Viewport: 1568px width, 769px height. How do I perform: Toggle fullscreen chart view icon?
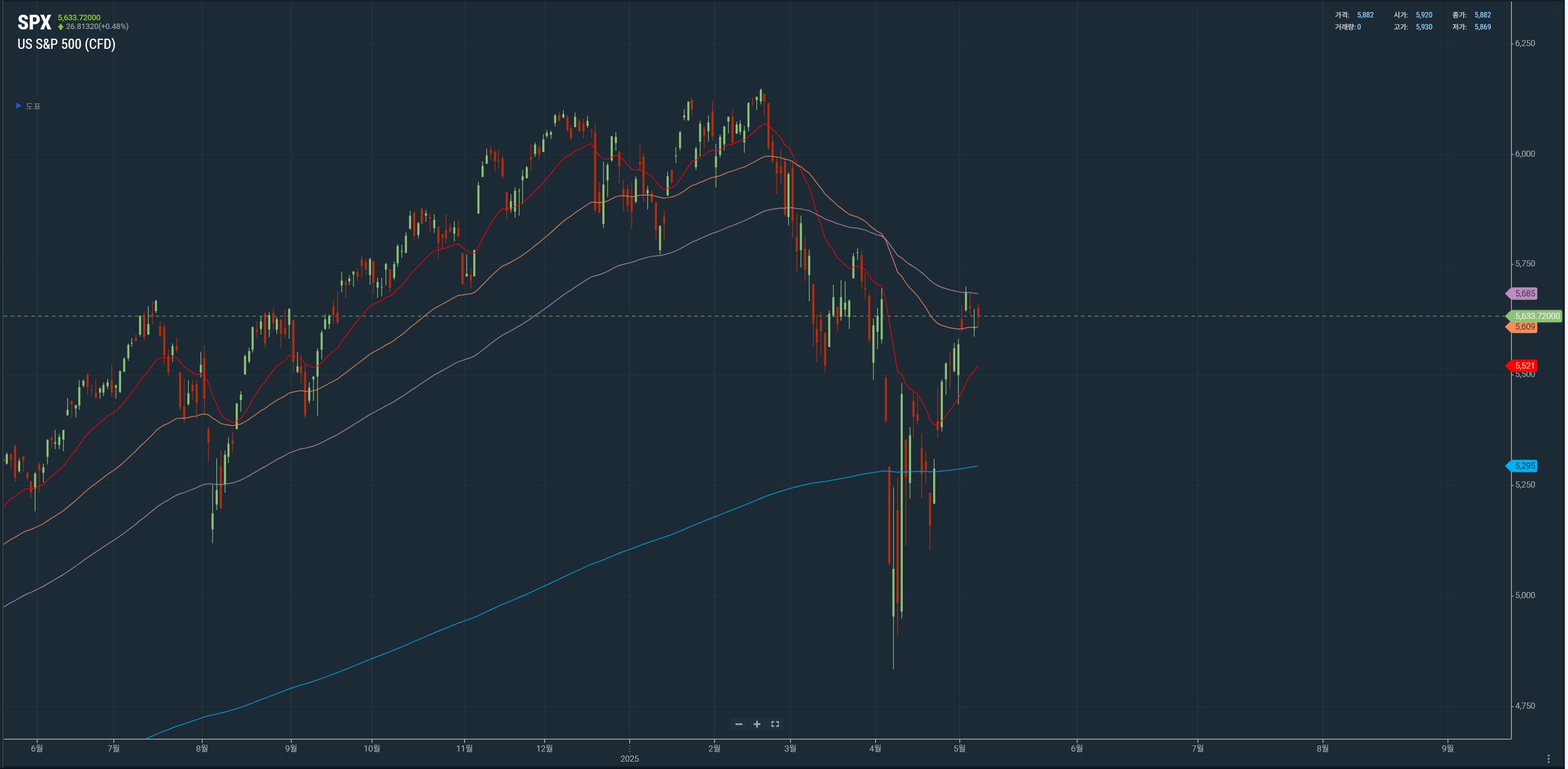[x=775, y=724]
